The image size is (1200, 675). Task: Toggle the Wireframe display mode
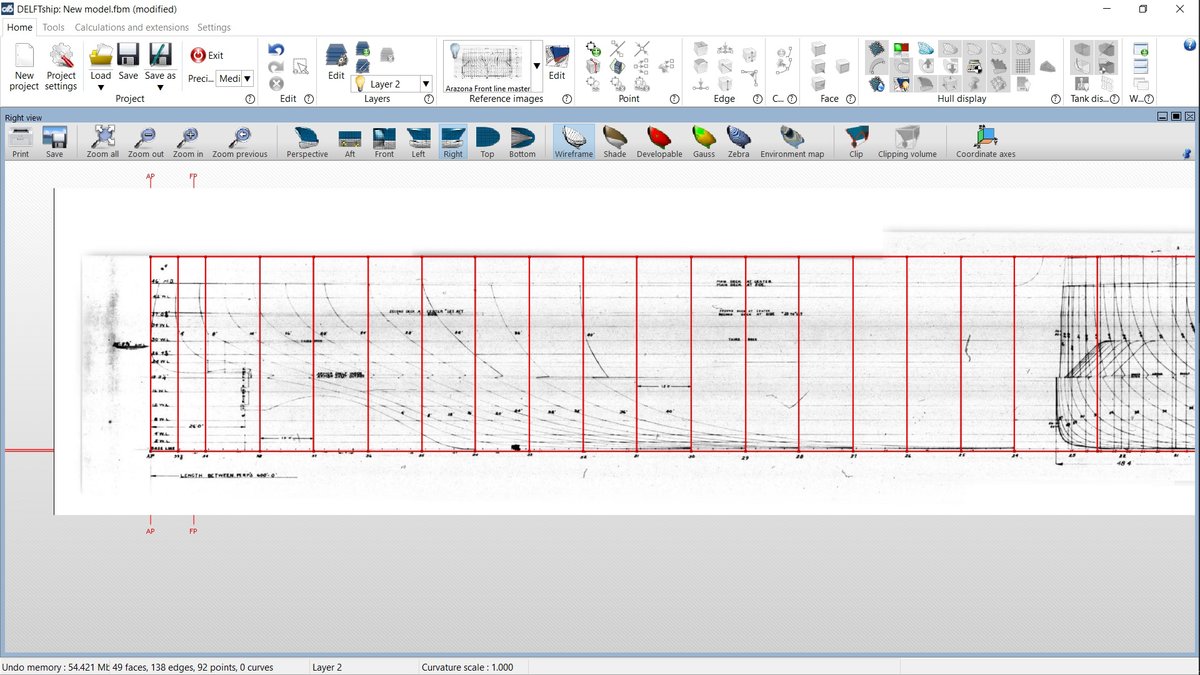pyautogui.click(x=574, y=141)
